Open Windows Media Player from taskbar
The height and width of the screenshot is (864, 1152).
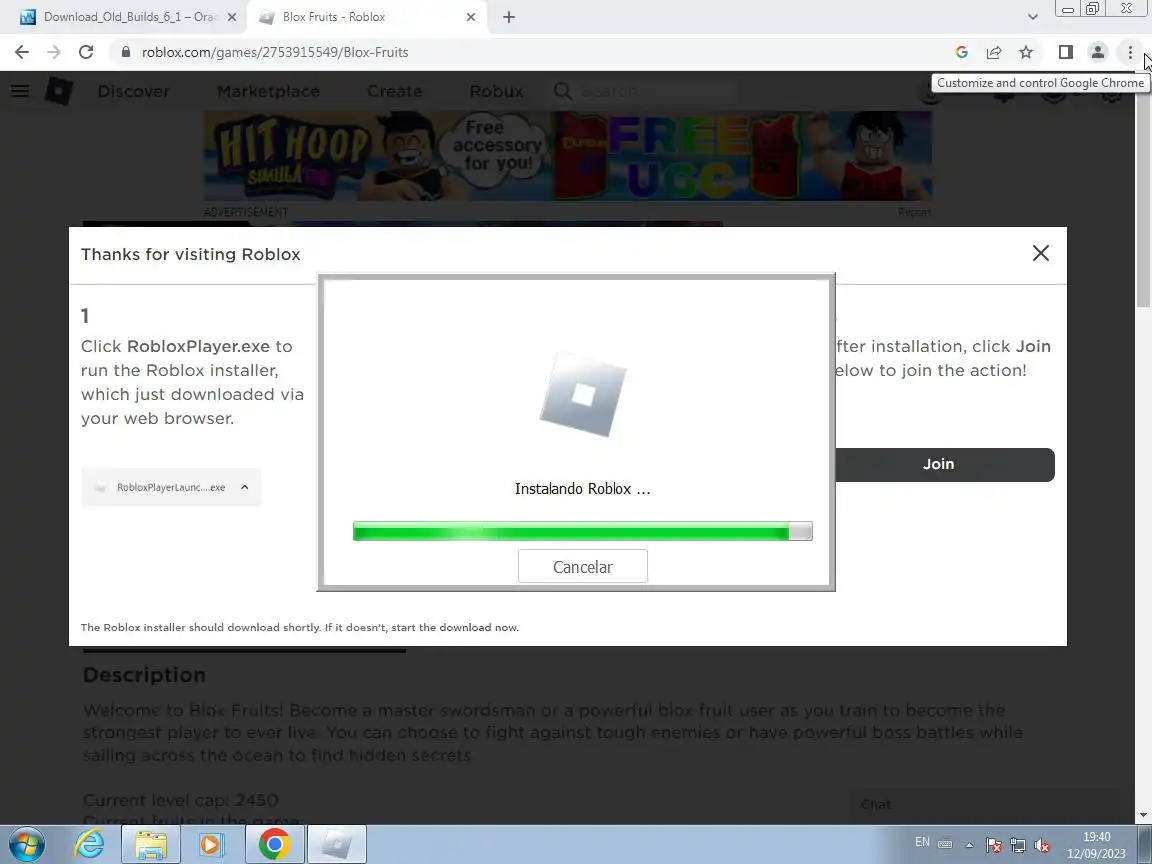(212, 844)
